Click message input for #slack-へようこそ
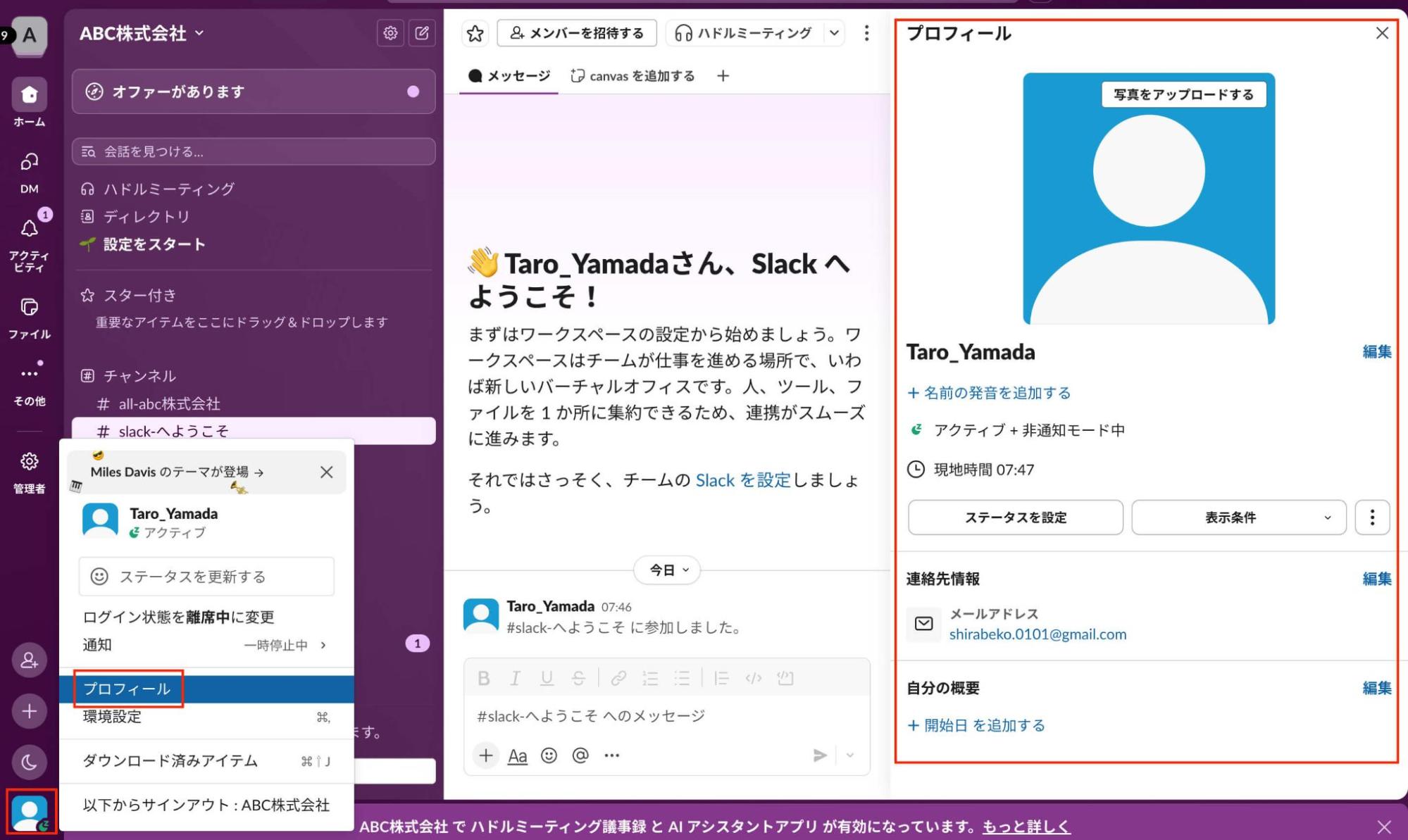The width and height of the screenshot is (1408, 840). tap(666, 716)
